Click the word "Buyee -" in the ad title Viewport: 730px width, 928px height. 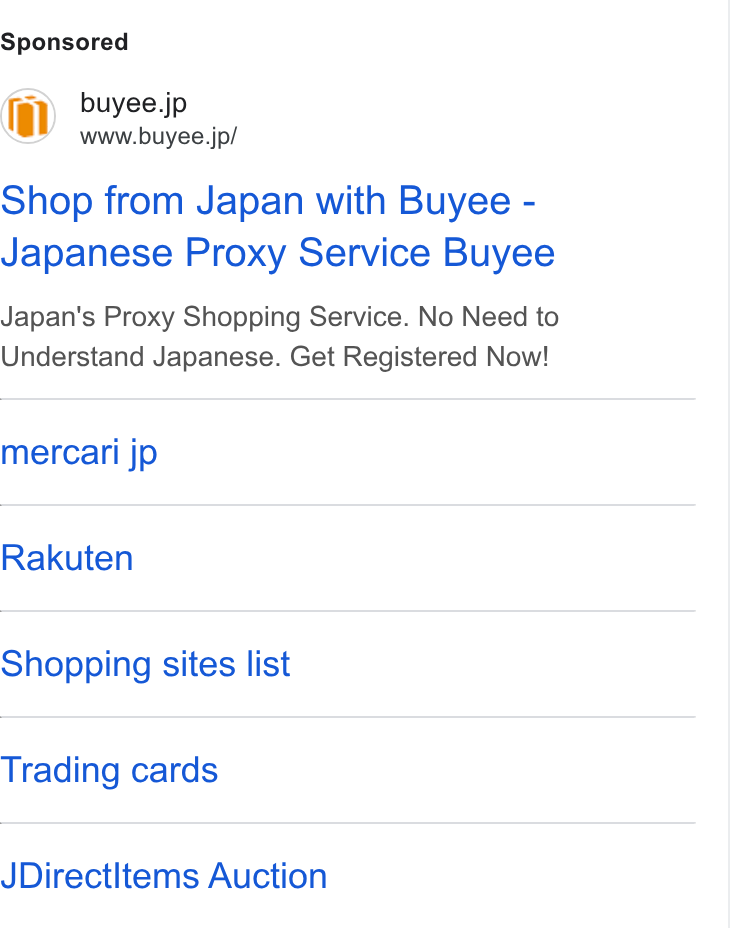tap(467, 201)
